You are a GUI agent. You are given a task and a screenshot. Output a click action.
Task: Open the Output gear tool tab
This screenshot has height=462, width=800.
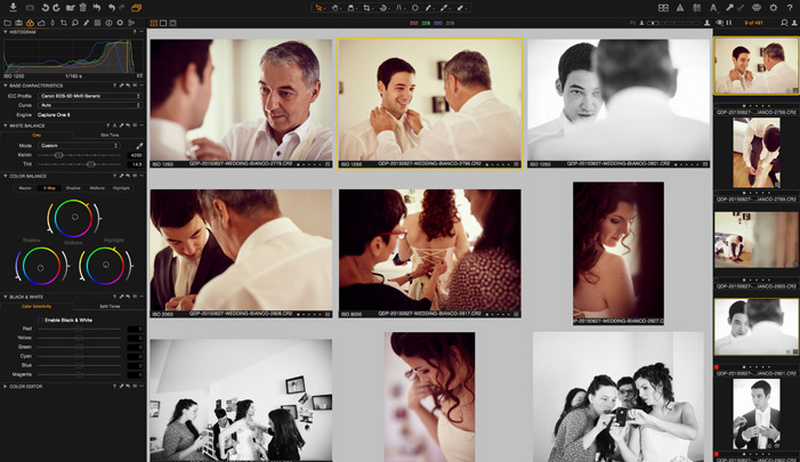[x=120, y=23]
